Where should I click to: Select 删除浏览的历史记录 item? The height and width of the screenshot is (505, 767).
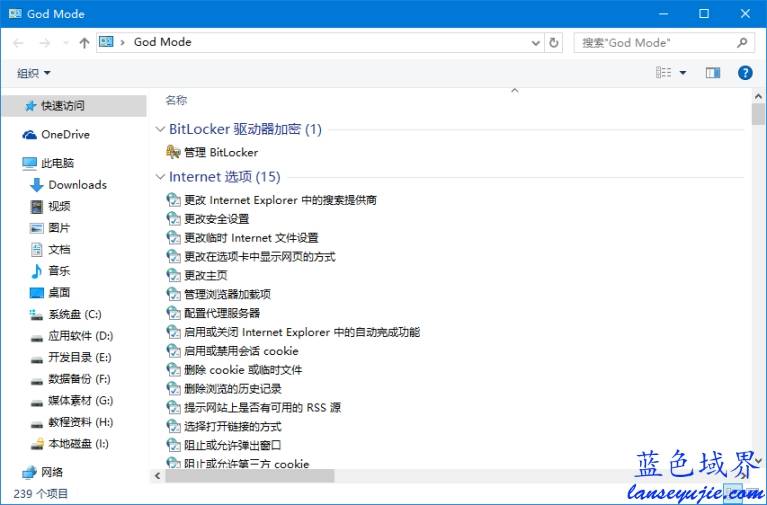pos(233,389)
